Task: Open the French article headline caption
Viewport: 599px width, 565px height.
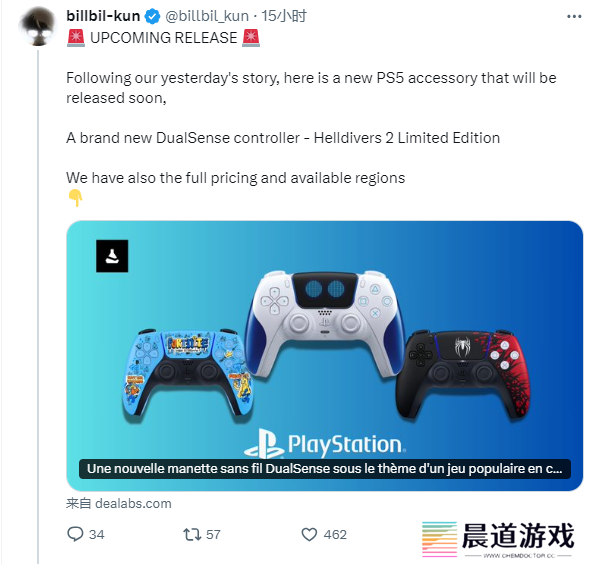Action: (x=325, y=469)
